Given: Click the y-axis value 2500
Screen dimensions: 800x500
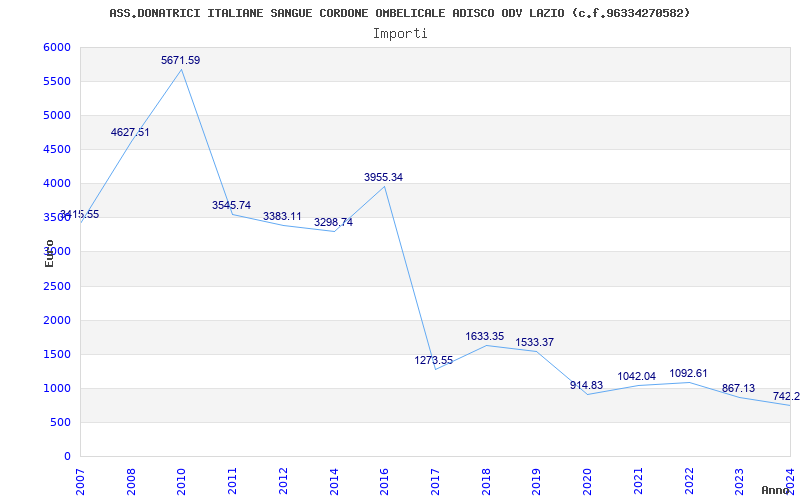Looking at the screenshot, I should tap(58, 286).
